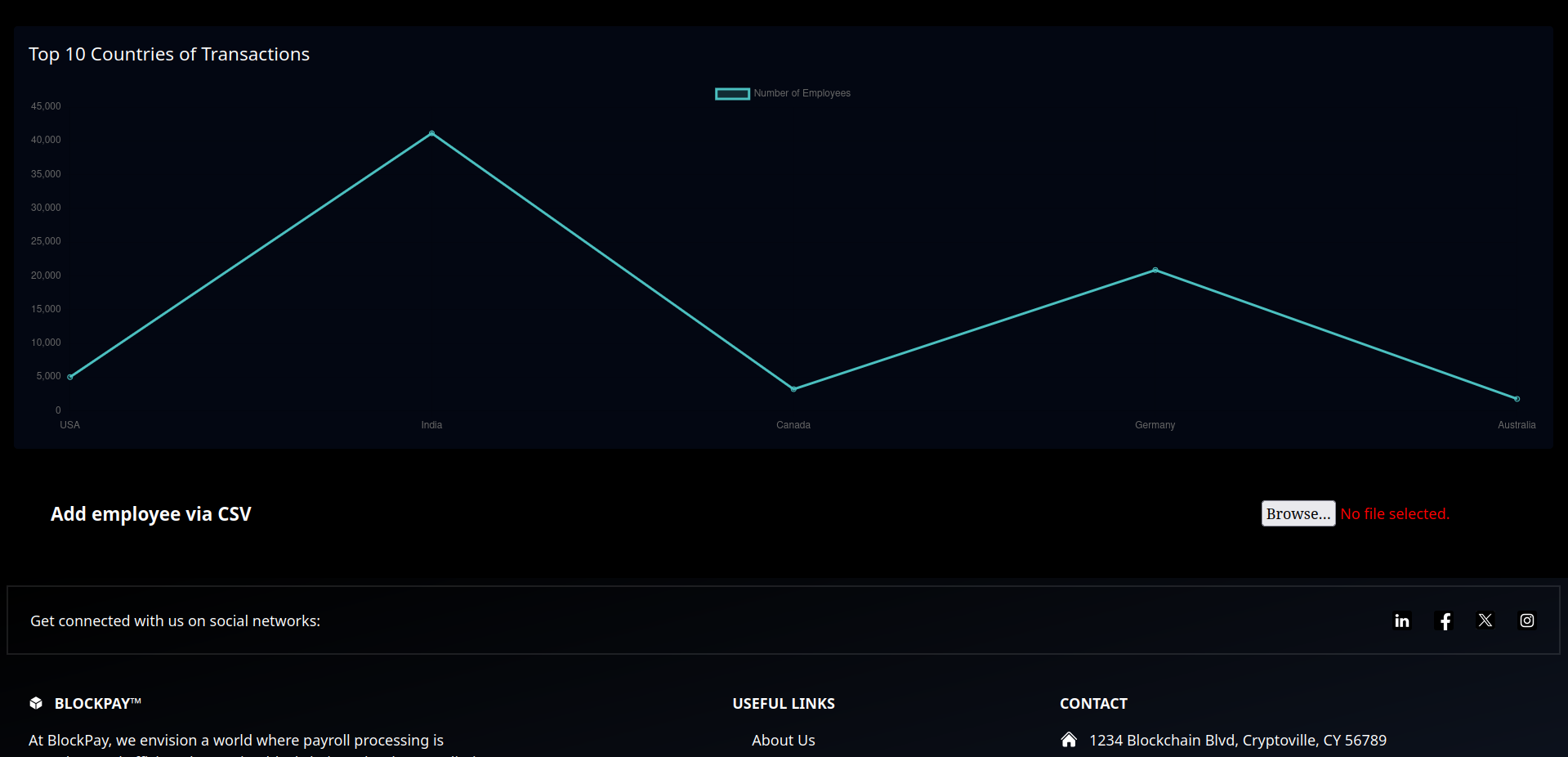Open the Instagram social icon
1568x757 pixels.
pyautogui.click(x=1527, y=620)
